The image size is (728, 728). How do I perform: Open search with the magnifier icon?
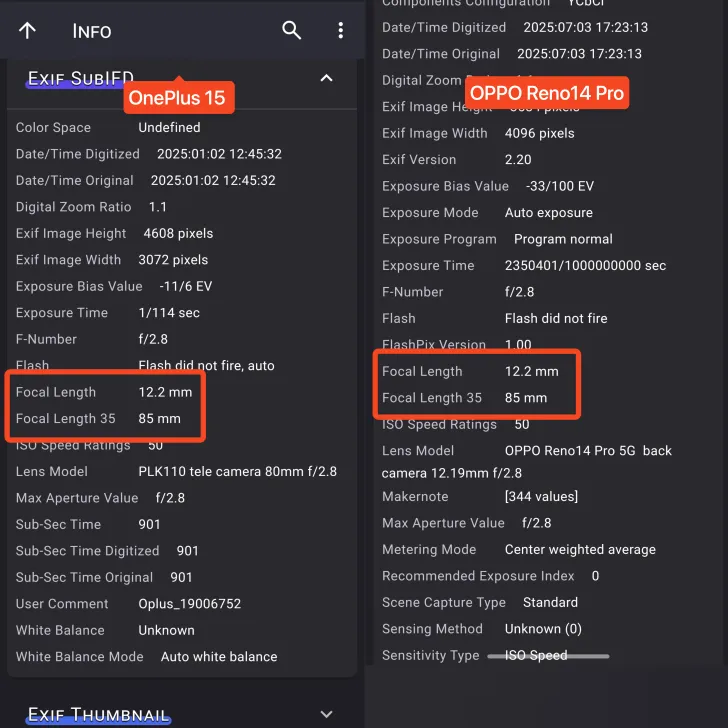[x=291, y=30]
